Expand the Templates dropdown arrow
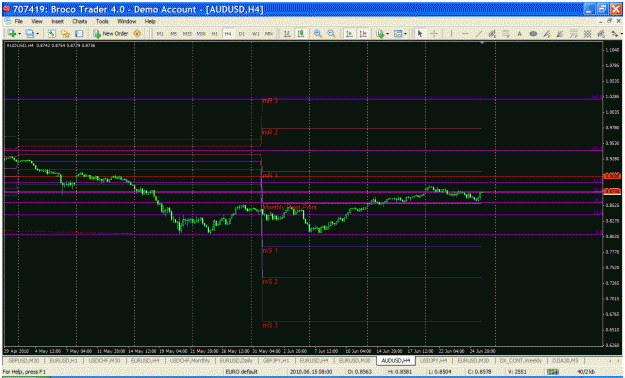Viewport: 625px width, 378px height. pos(405,34)
